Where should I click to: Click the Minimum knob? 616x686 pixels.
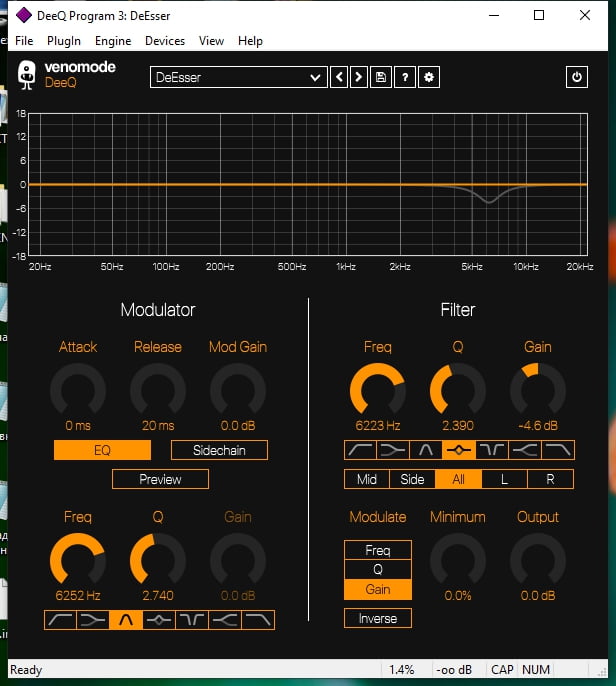pos(458,560)
